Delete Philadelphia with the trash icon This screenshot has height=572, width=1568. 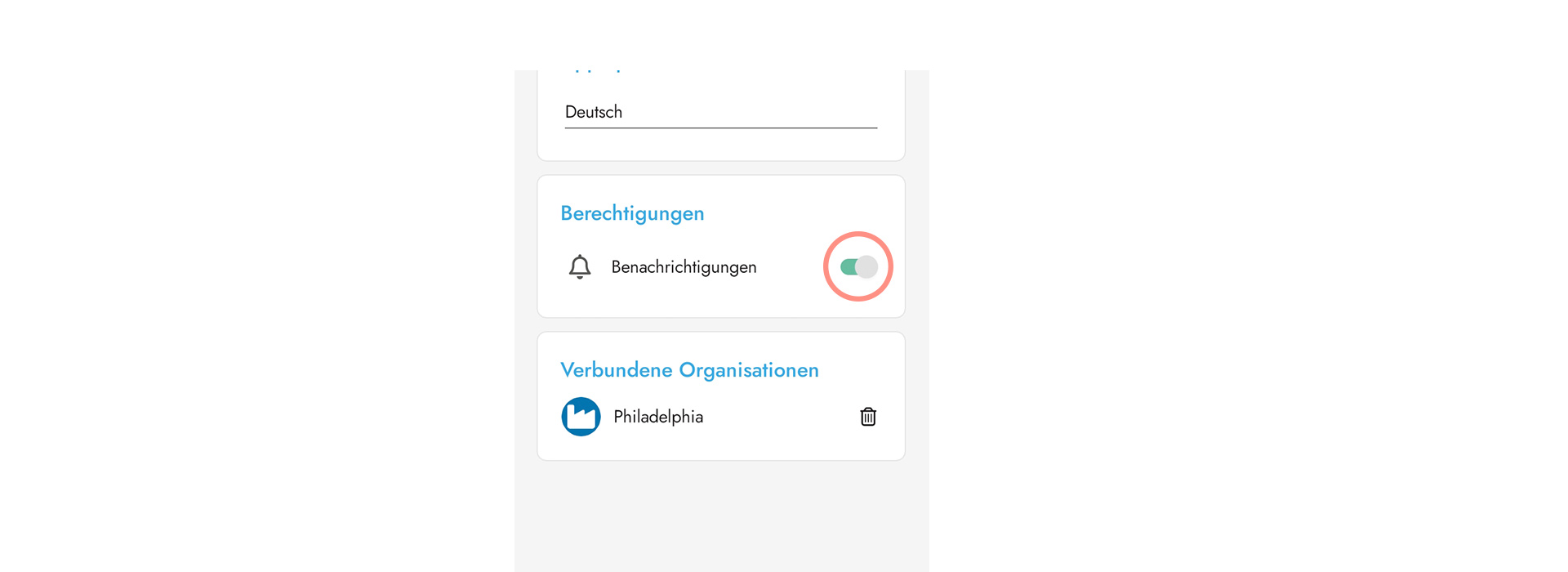click(x=868, y=417)
